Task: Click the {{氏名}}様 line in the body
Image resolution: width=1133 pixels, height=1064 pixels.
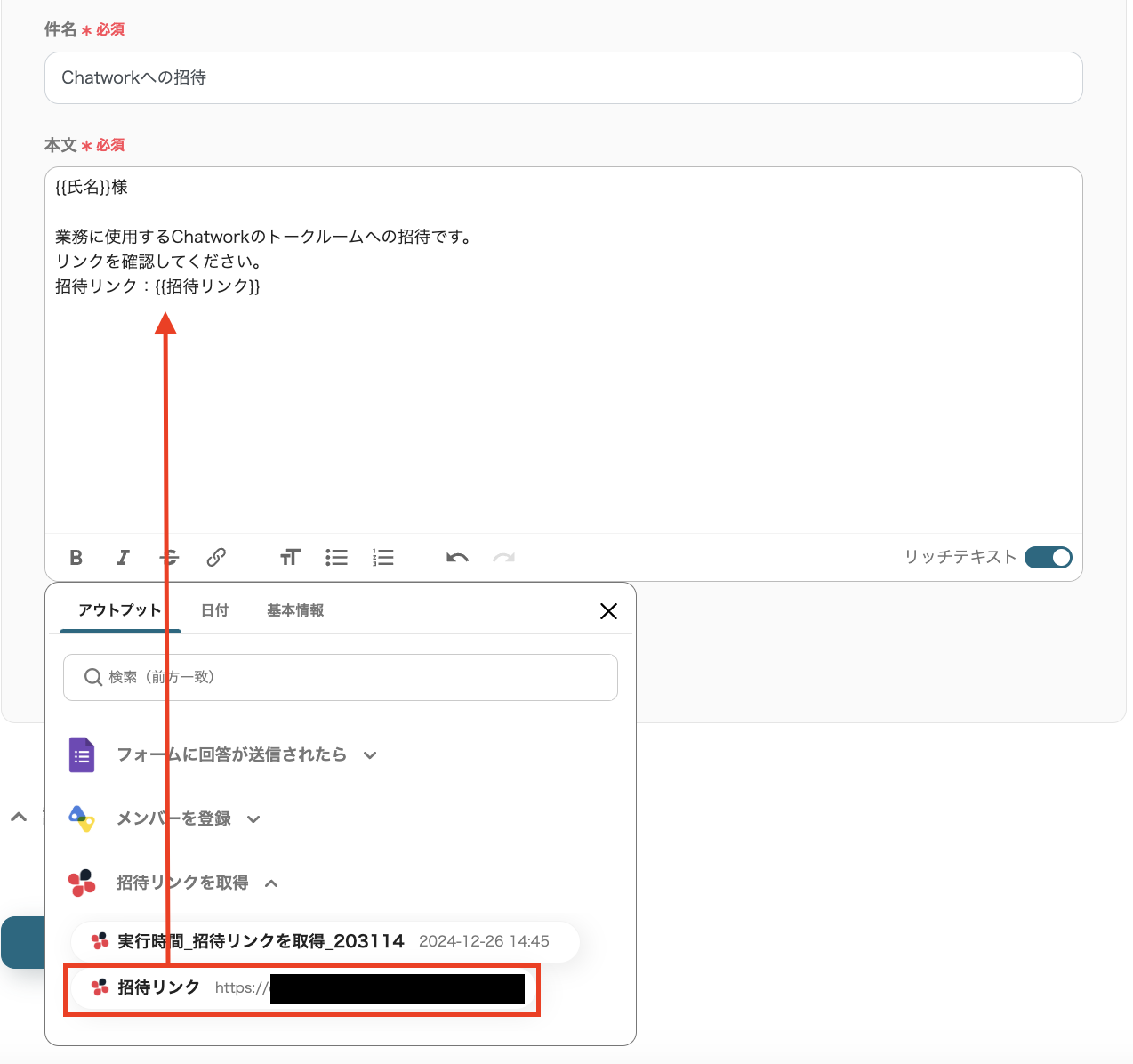Action: click(x=92, y=187)
